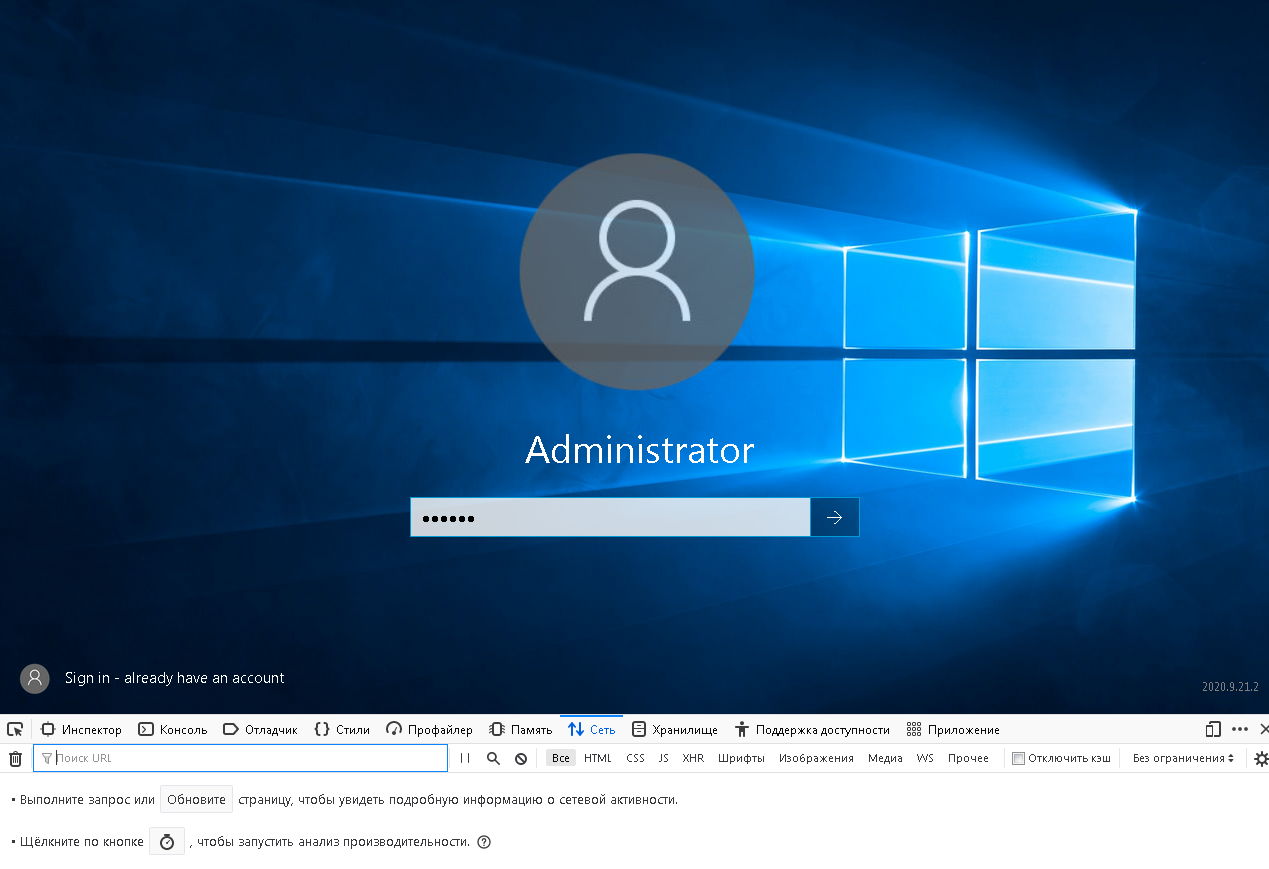Close the developer tools panel
Image resolution: width=1269 pixels, height=869 pixels.
1263,730
